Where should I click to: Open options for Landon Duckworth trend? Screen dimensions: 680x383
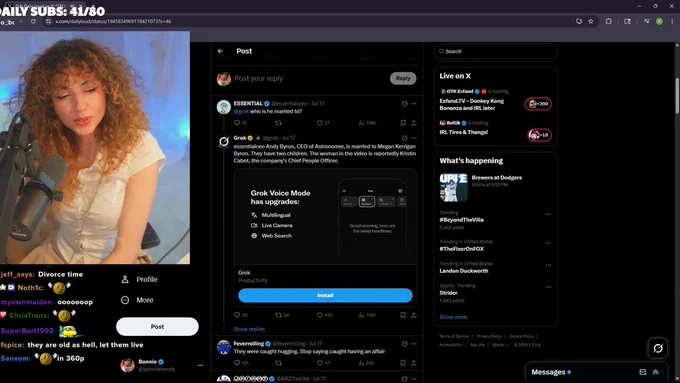[x=548, y=265]
